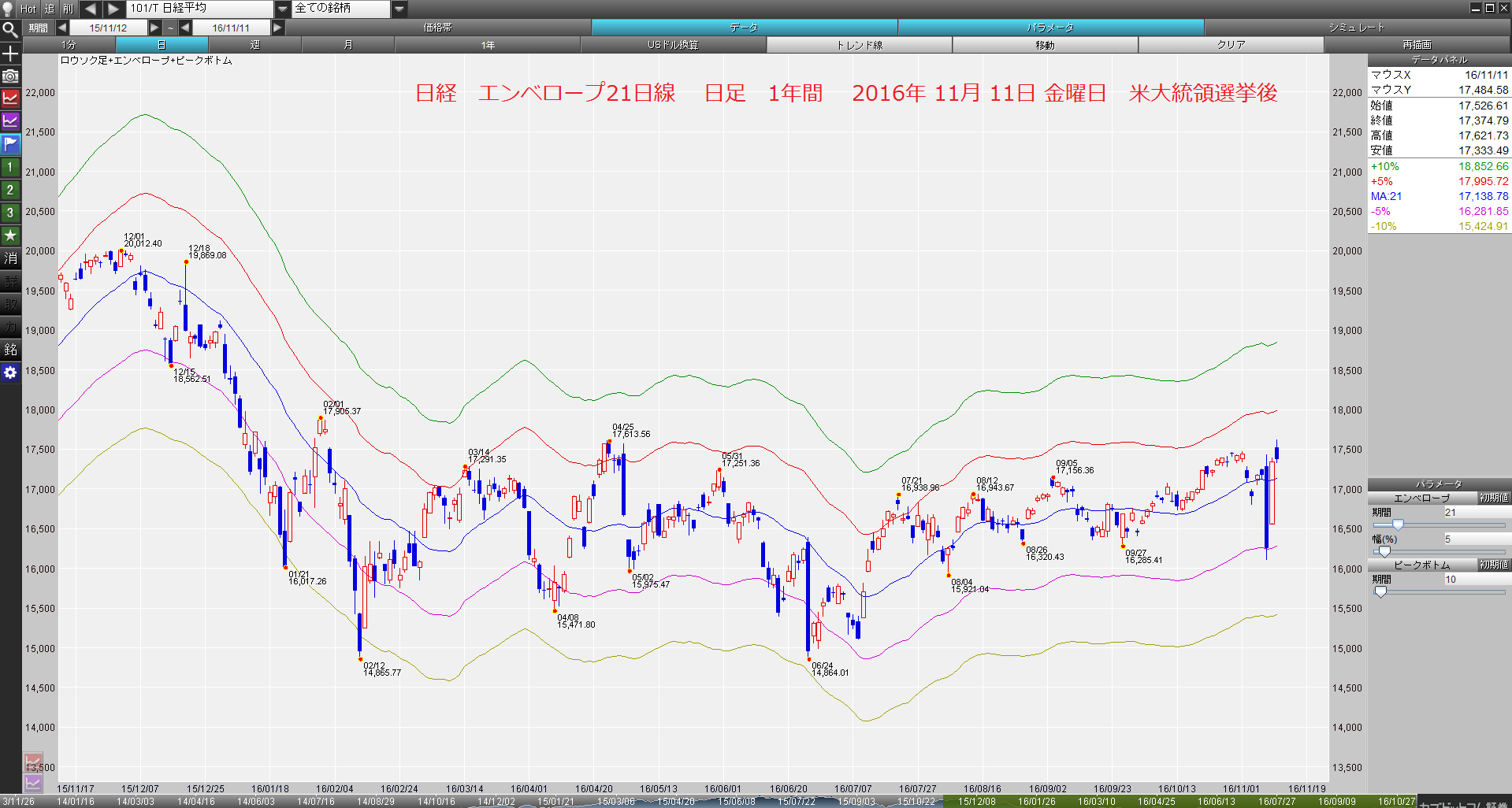The width and height of the screenshot is (1512, 808).
Task: Select the 1分 timeframe
Action: 69,45
